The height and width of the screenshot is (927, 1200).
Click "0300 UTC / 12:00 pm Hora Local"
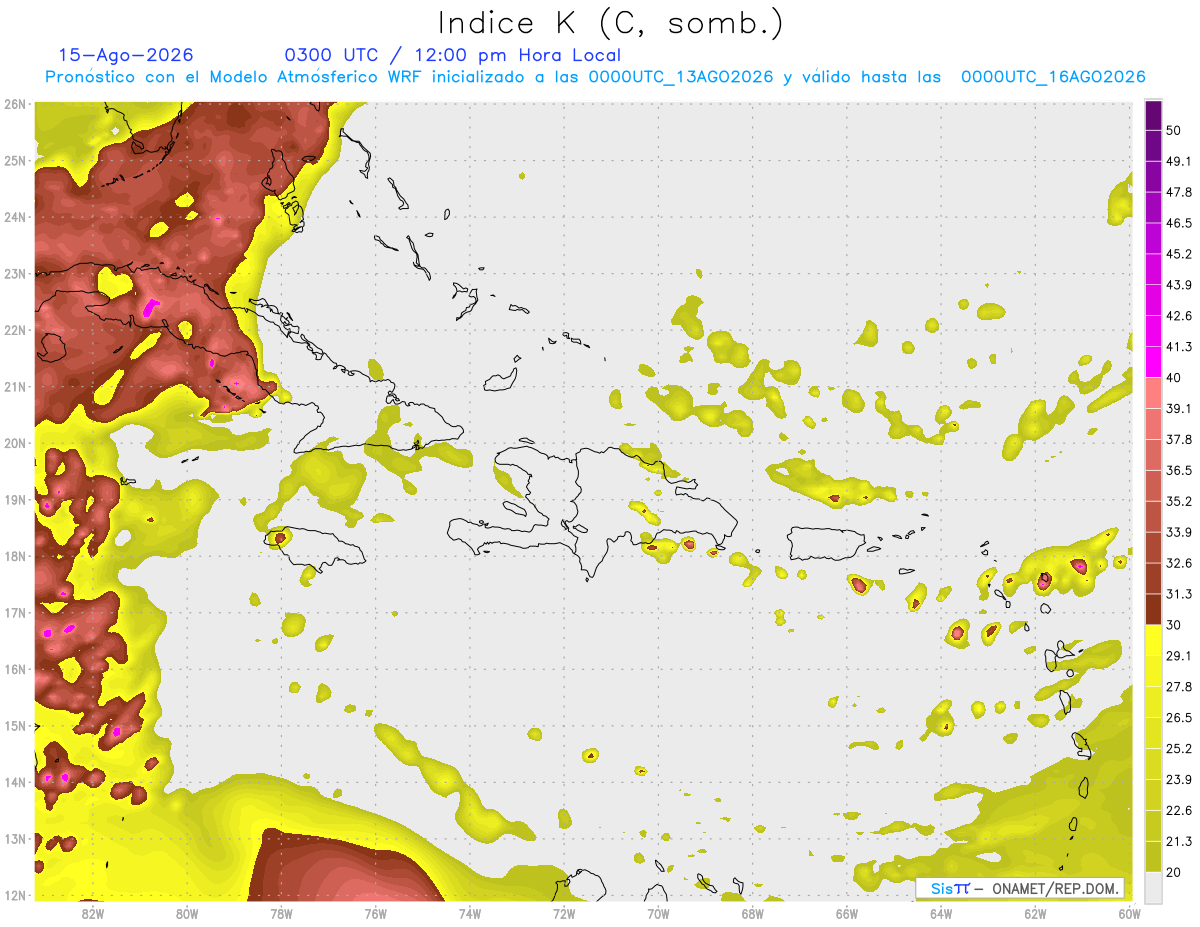click(x=453, y=55)
